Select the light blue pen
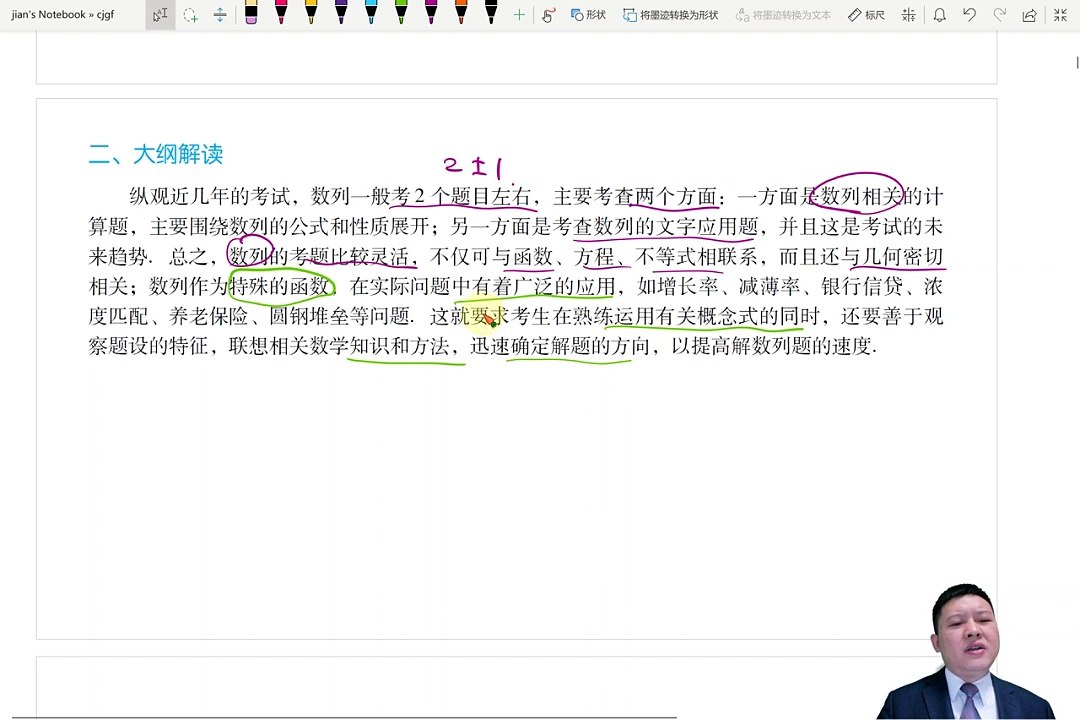The height and width of the screenshot is (720, 1080). click(371, 13)
